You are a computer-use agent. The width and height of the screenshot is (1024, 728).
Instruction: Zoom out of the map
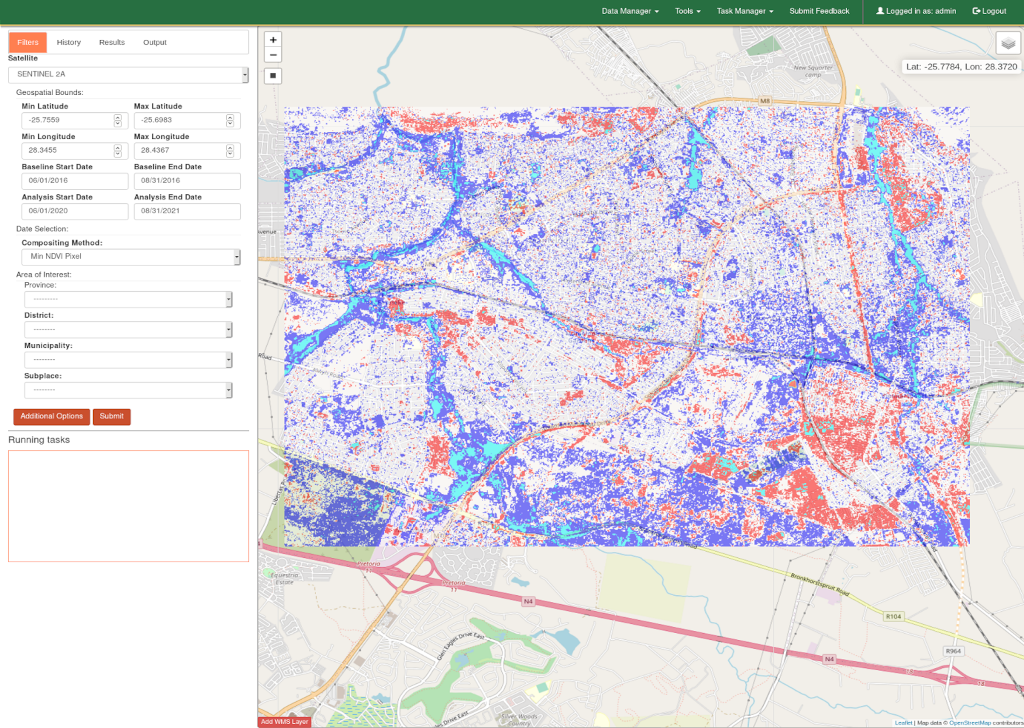click(273, 55)
